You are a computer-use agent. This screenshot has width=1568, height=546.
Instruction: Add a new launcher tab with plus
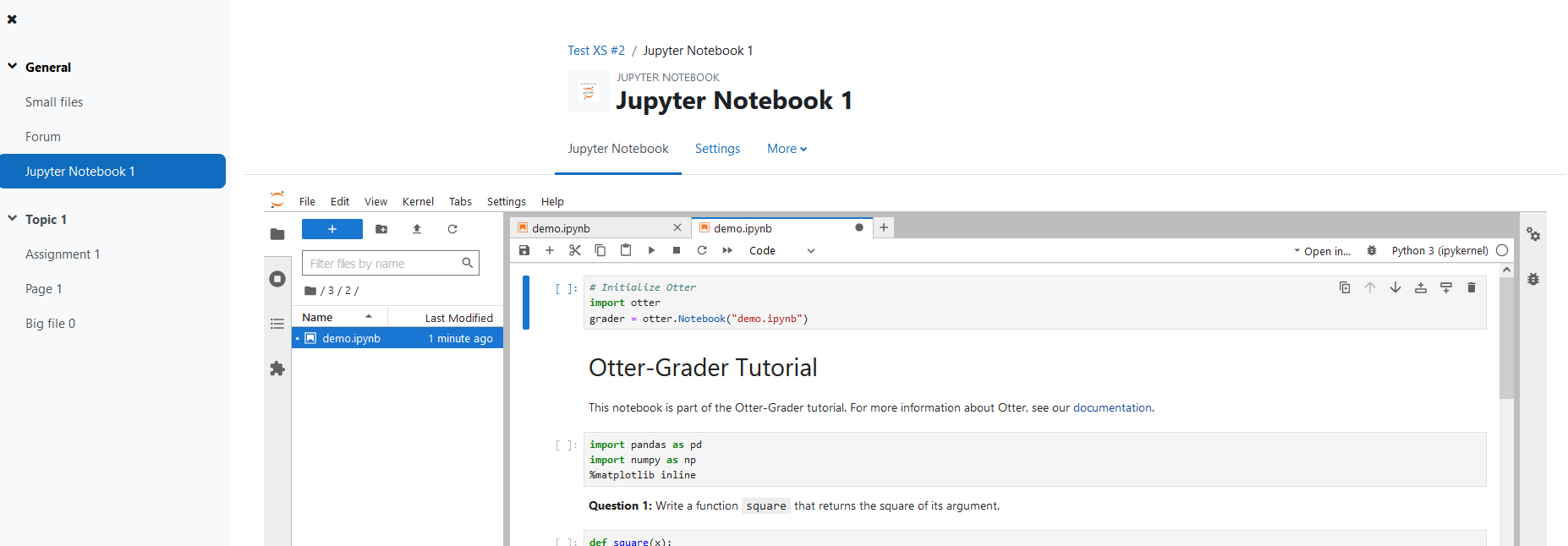pyautogui.click(x=884, y=227)
